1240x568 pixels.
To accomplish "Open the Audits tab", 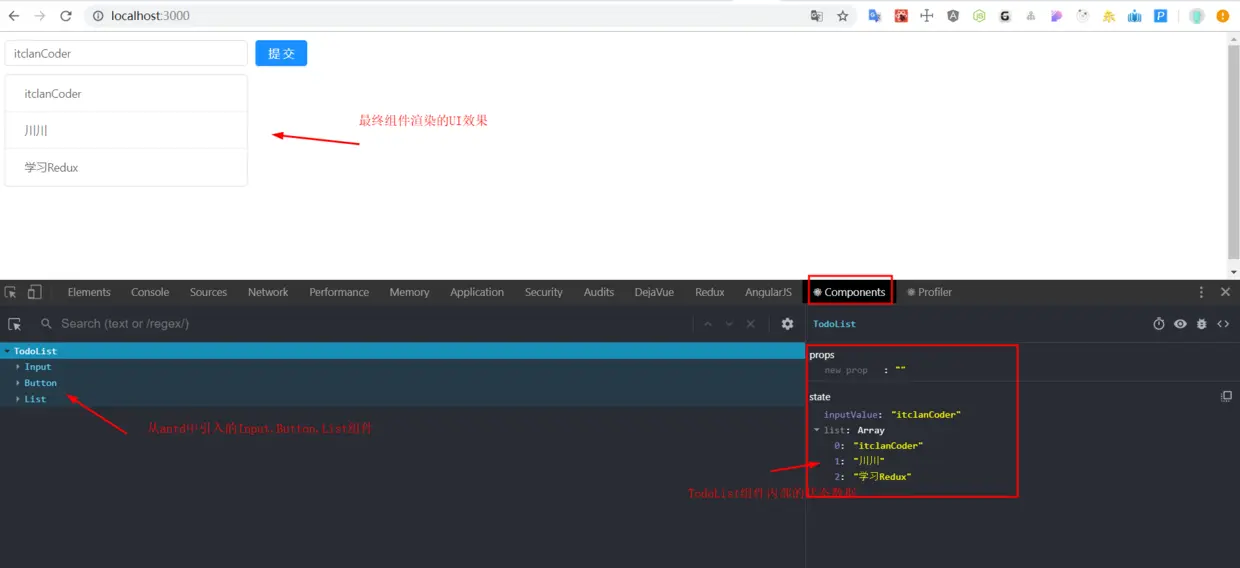I will (599, 292).
